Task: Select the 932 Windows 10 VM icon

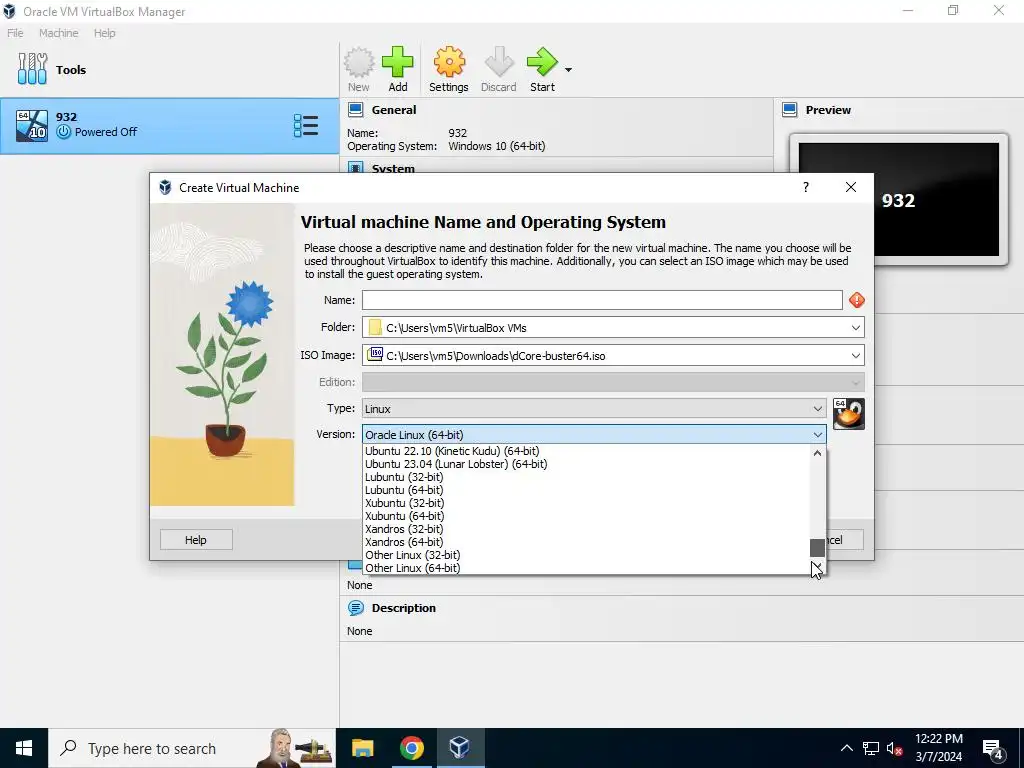Action: (x=32, y=125)
